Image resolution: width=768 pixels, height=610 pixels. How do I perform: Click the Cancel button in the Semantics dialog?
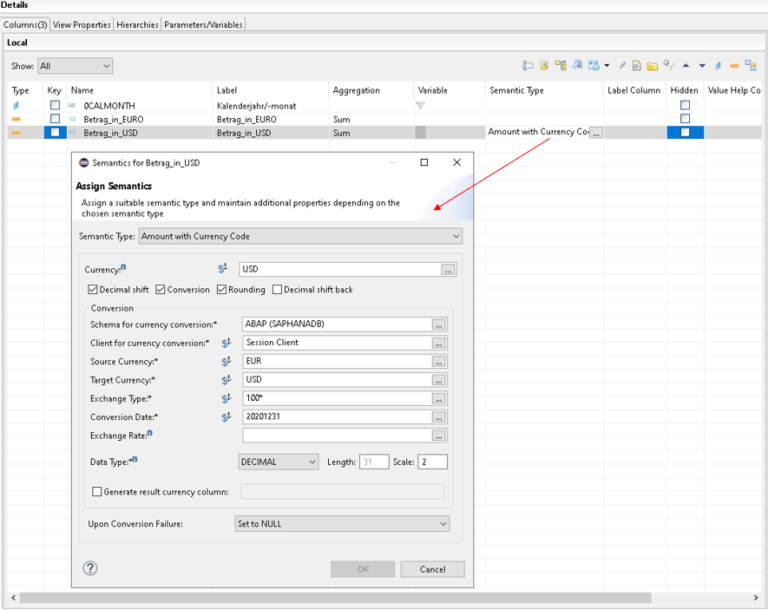point(432,569)
